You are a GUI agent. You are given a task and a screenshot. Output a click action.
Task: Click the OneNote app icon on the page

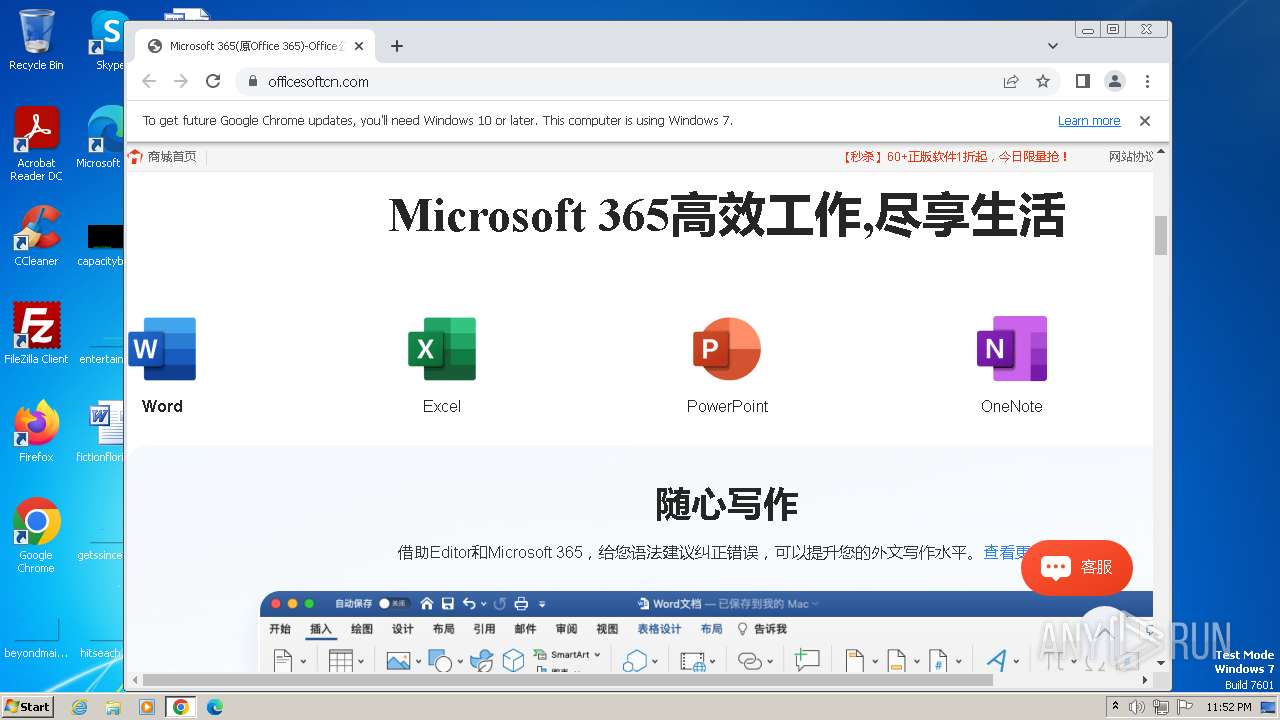click(x=1012, y=349)
